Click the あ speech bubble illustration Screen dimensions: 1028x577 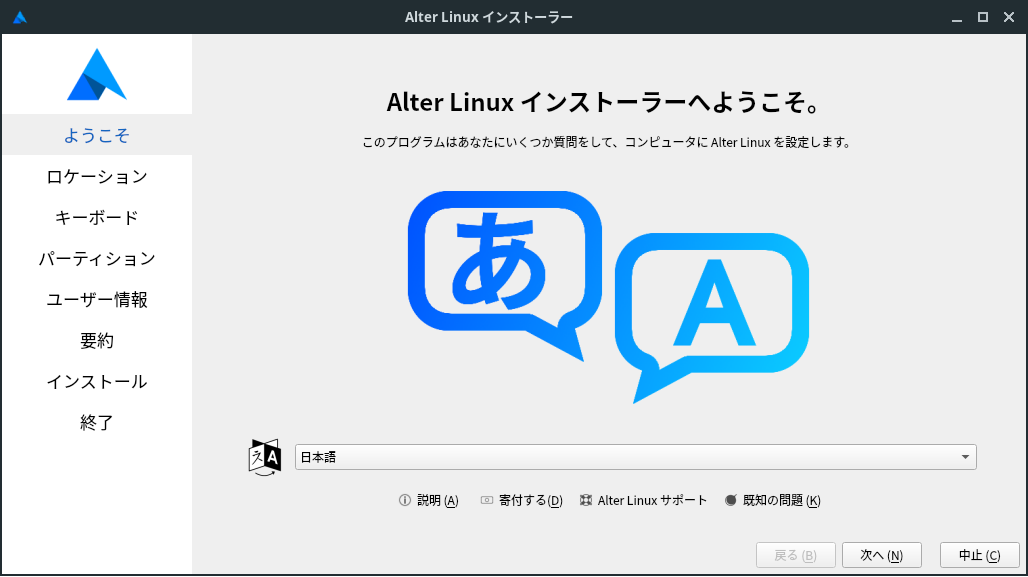coord(504,274)
